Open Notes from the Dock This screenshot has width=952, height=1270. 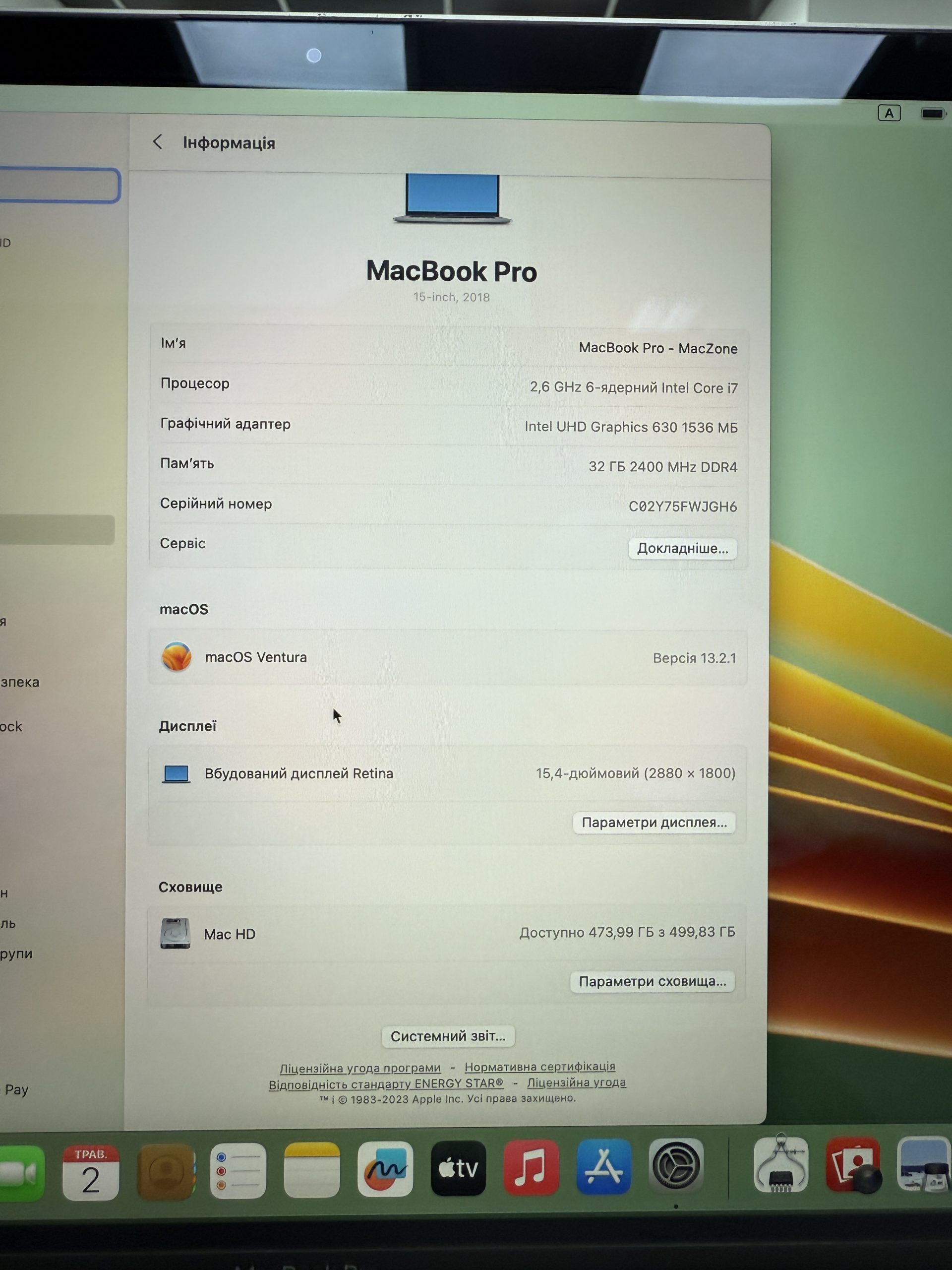click(311, 1170)
